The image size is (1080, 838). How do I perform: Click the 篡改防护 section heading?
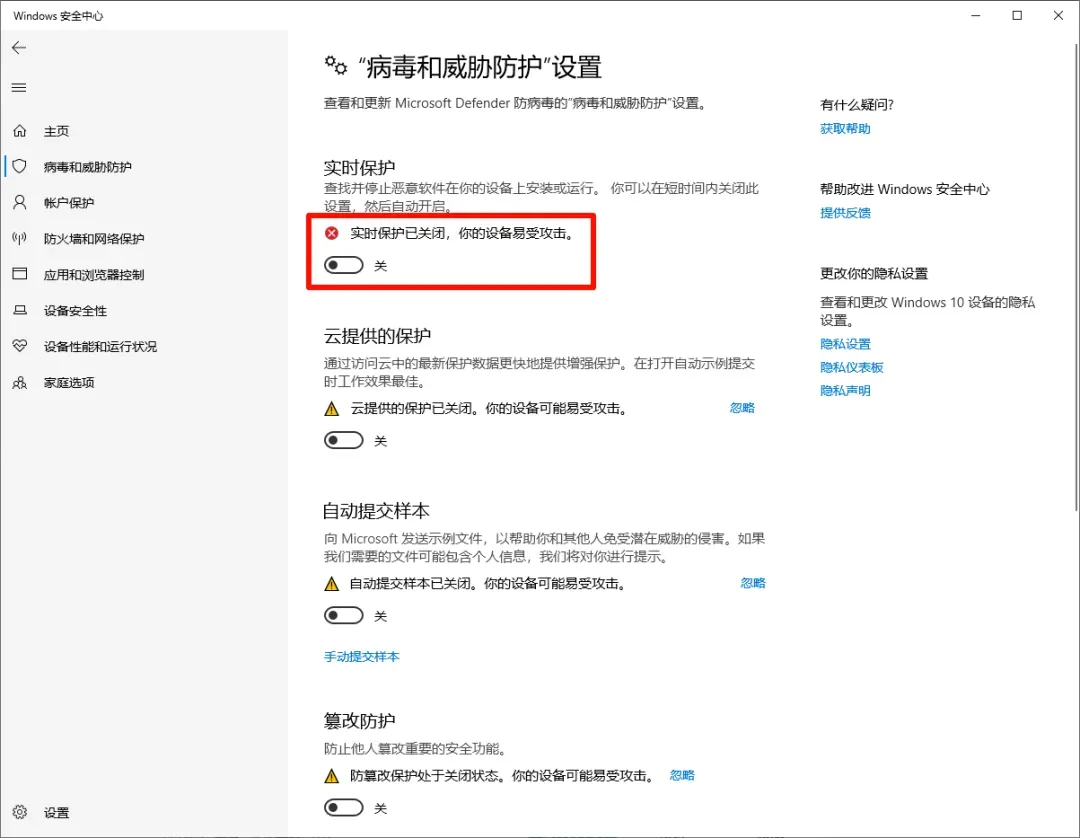pyautogui.click(x=360, y=720)
